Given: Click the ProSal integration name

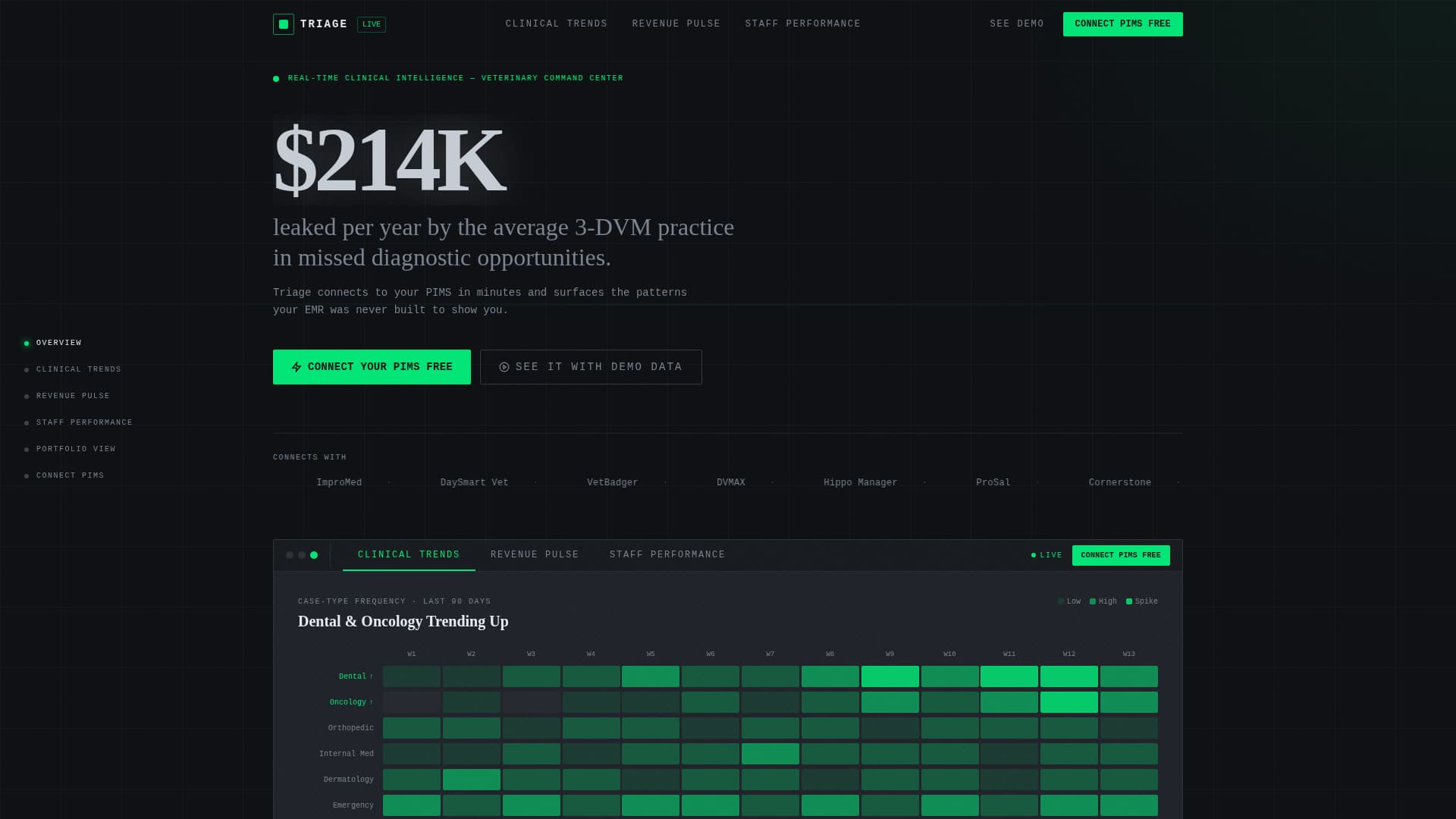Looking at the screenshot, I should pos(993,482).
